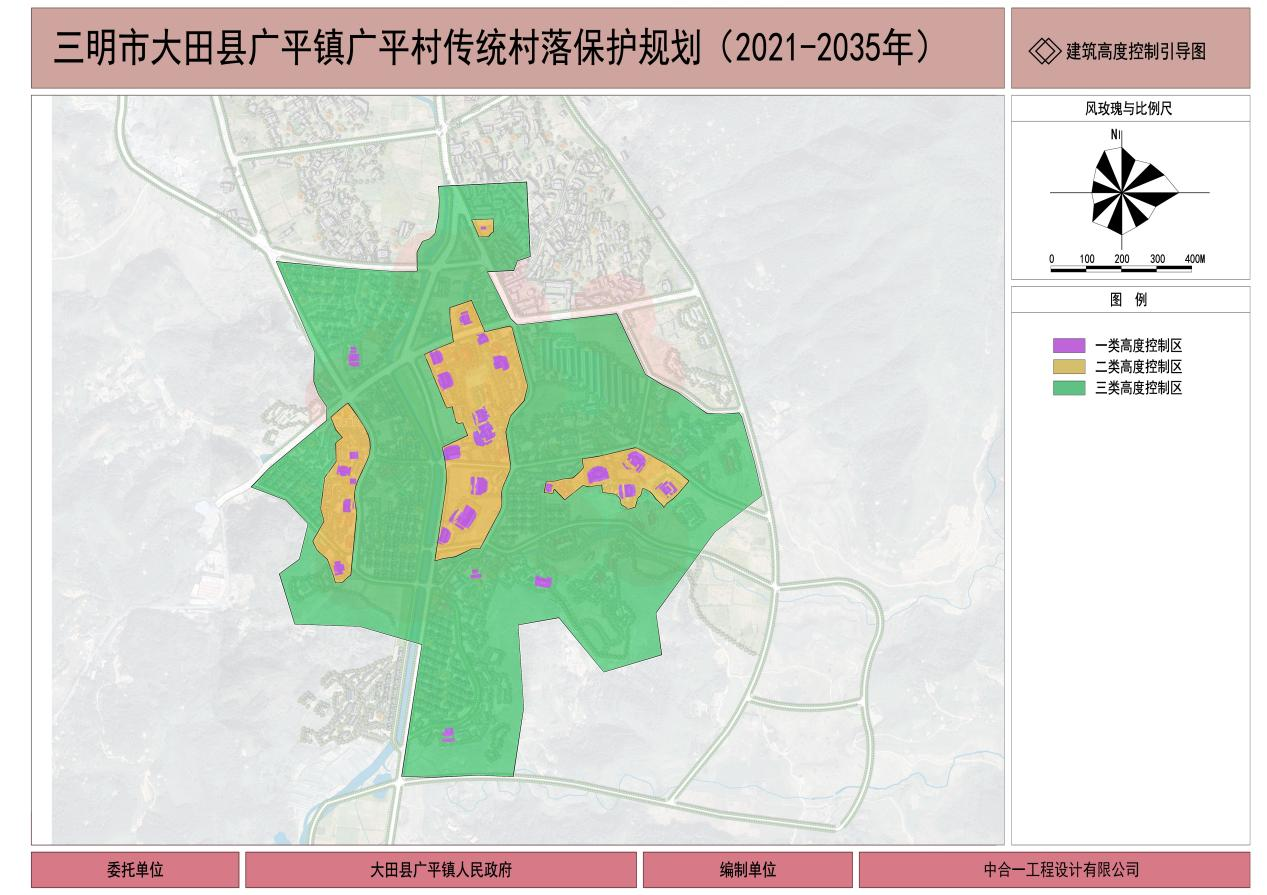Screen dimensions: 1267x895
Task: Click the north indicator letter N
Action: pos(1113,134)
